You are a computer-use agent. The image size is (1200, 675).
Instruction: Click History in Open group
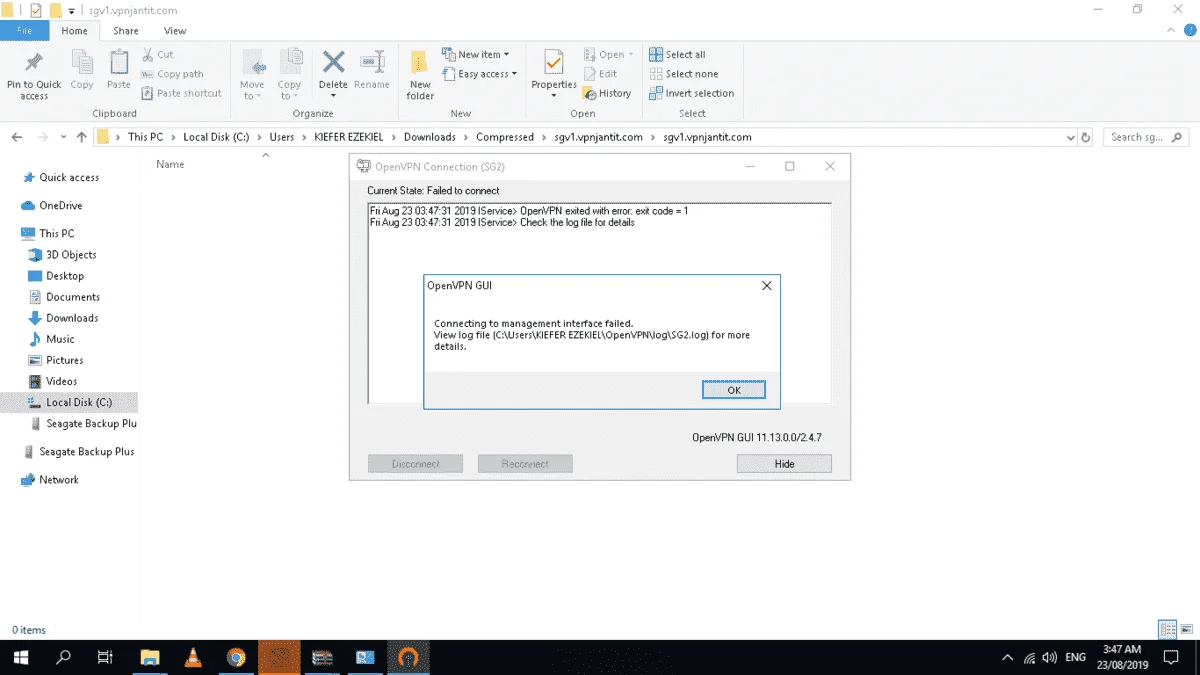607,93
